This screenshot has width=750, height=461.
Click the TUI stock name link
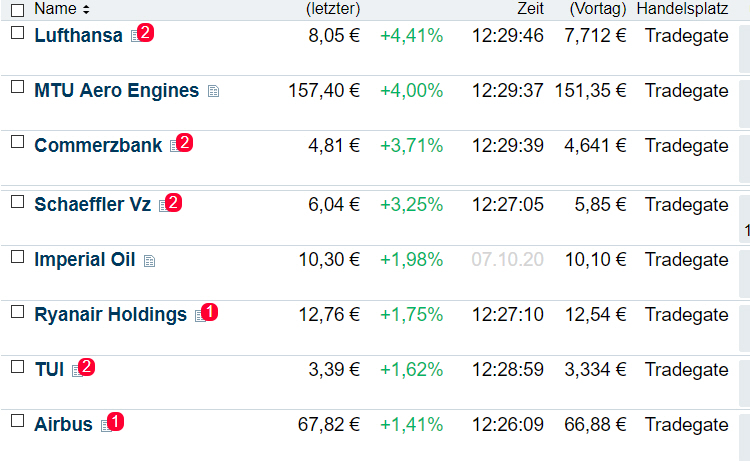pyautogui.click(x=49, y=370)
